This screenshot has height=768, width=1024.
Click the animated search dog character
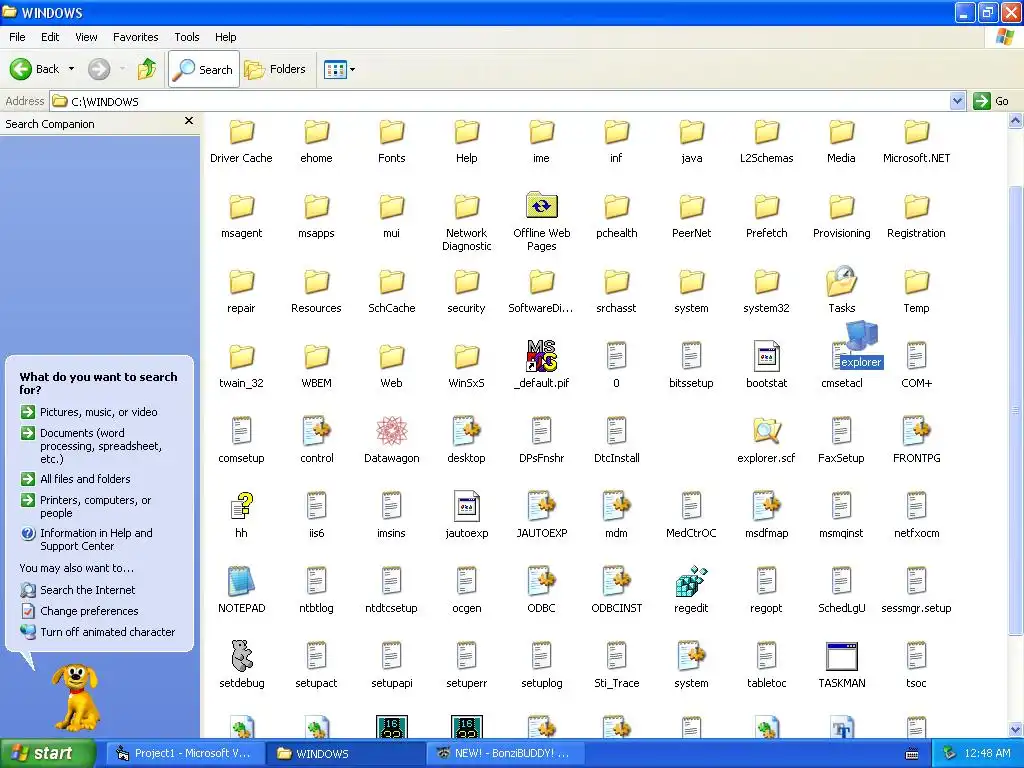(76, 696)
